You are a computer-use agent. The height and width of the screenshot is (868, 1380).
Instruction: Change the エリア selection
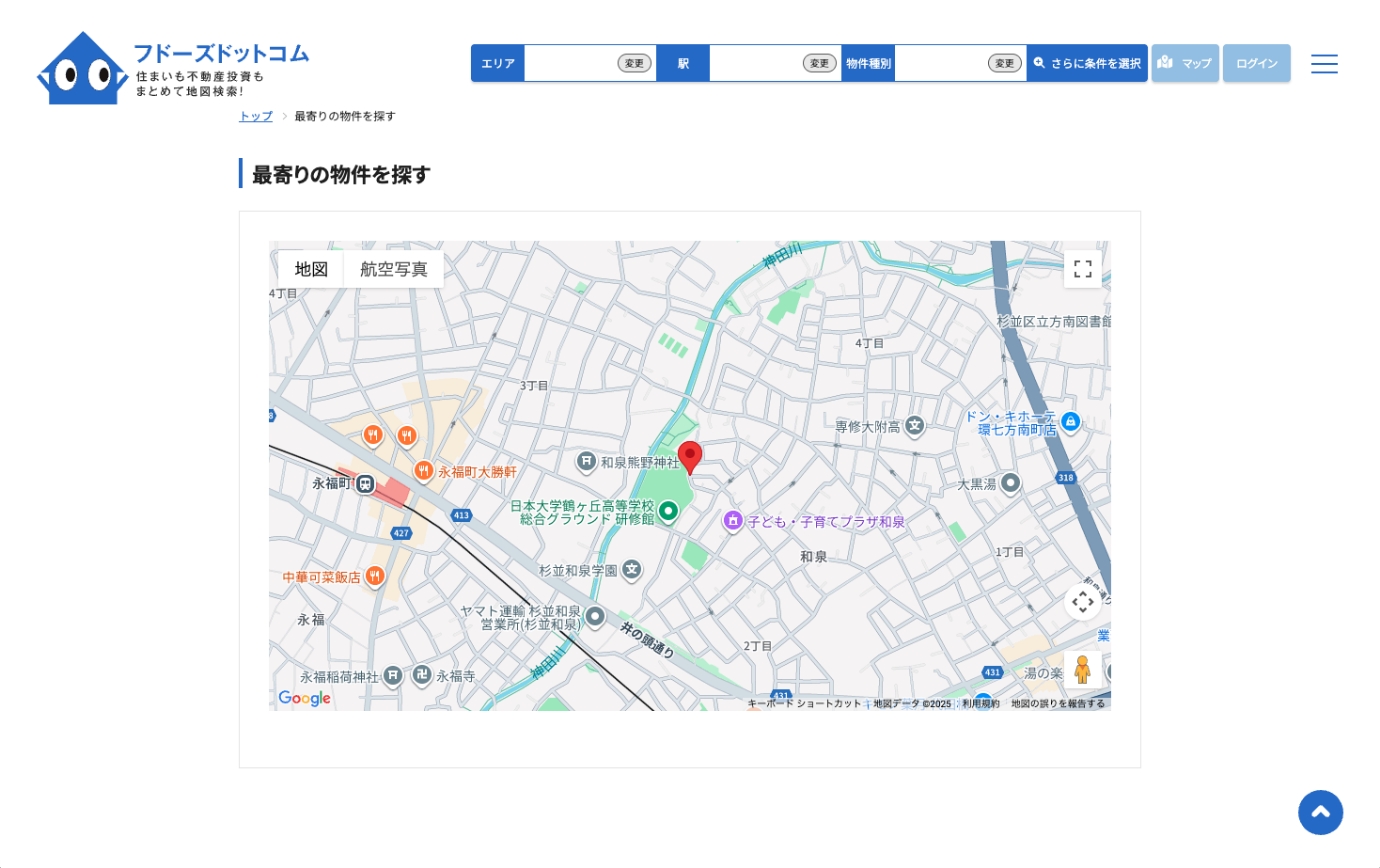634,63
